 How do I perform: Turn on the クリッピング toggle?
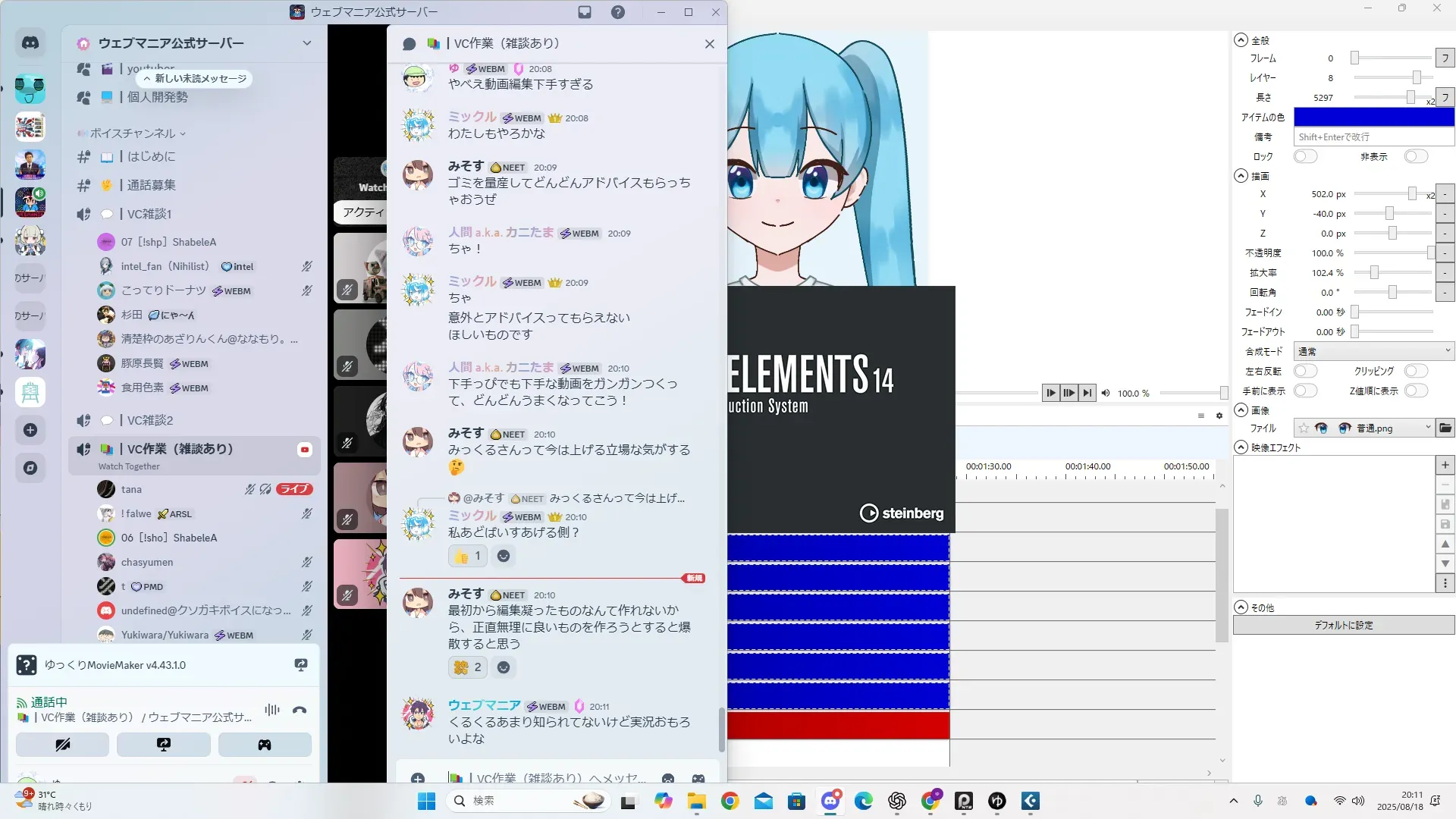point(1415,371)
